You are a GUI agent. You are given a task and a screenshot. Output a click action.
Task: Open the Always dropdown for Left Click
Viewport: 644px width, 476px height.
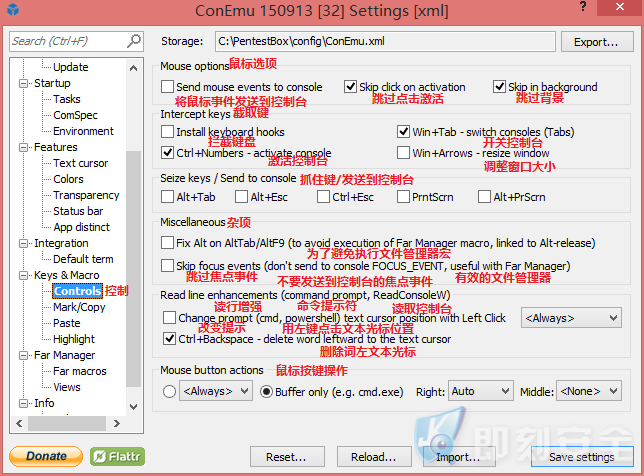click(x=571, y=318)
